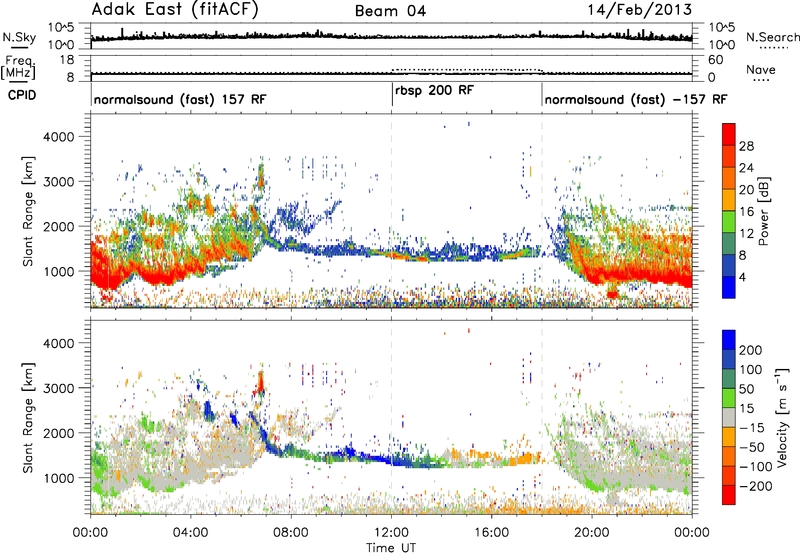800x554 pixels.
Task: Click 'normalsound (fast) 157 RF' CPID text
Action: (x=180, y=99)
